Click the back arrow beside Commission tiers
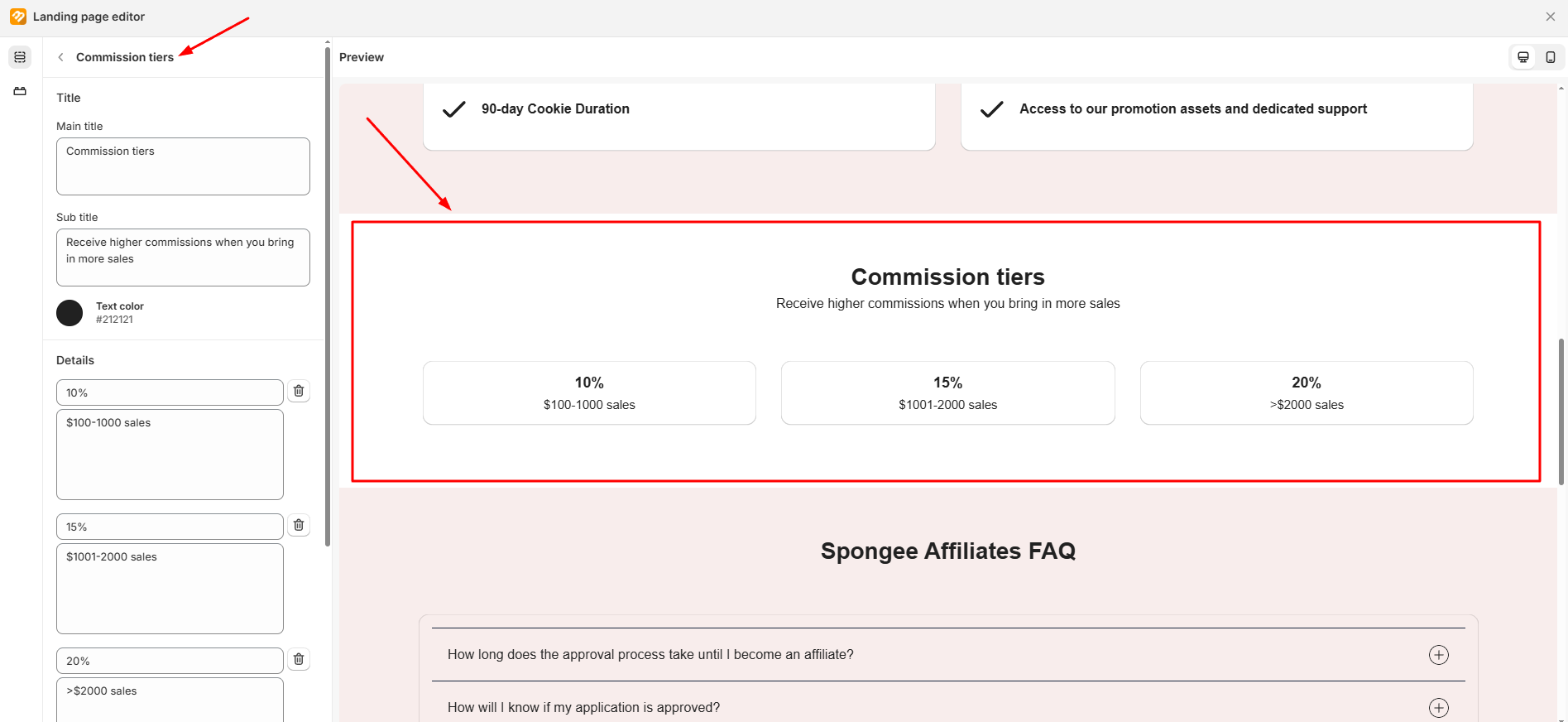The width and height of the screenshot is (1568, 722). click(60, 57)
